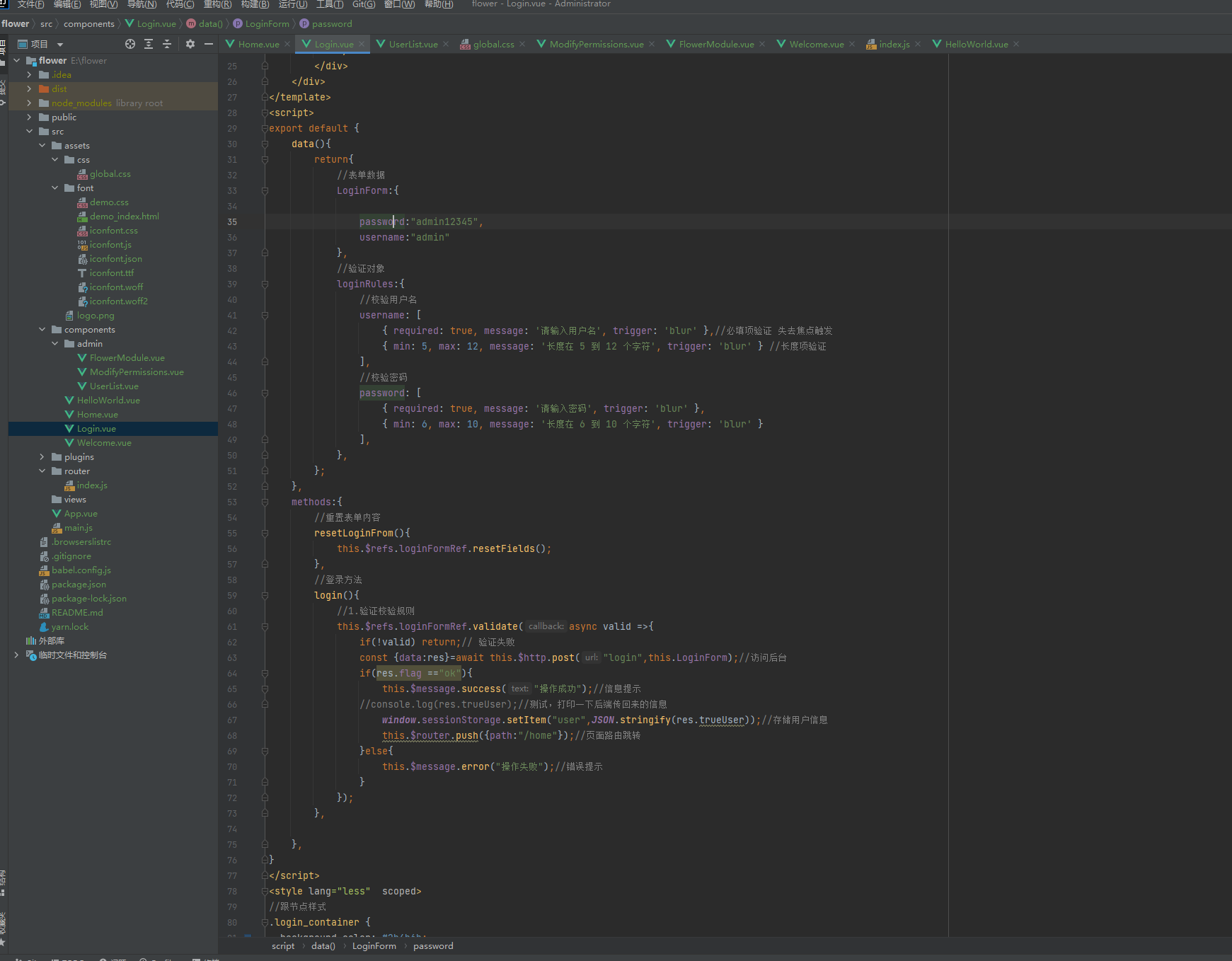The image size is (1232, 961).
Task: Collapse the admin folder
Action: pyautogui.click(x=54, y=343)
